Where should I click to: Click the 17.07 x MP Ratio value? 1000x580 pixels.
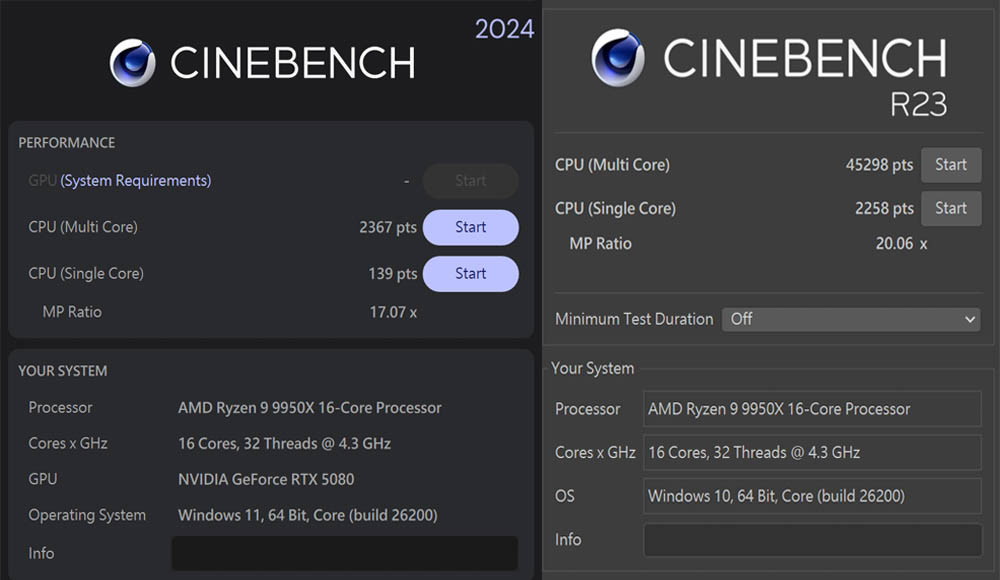pyautogui.click(x=393, y=312)
